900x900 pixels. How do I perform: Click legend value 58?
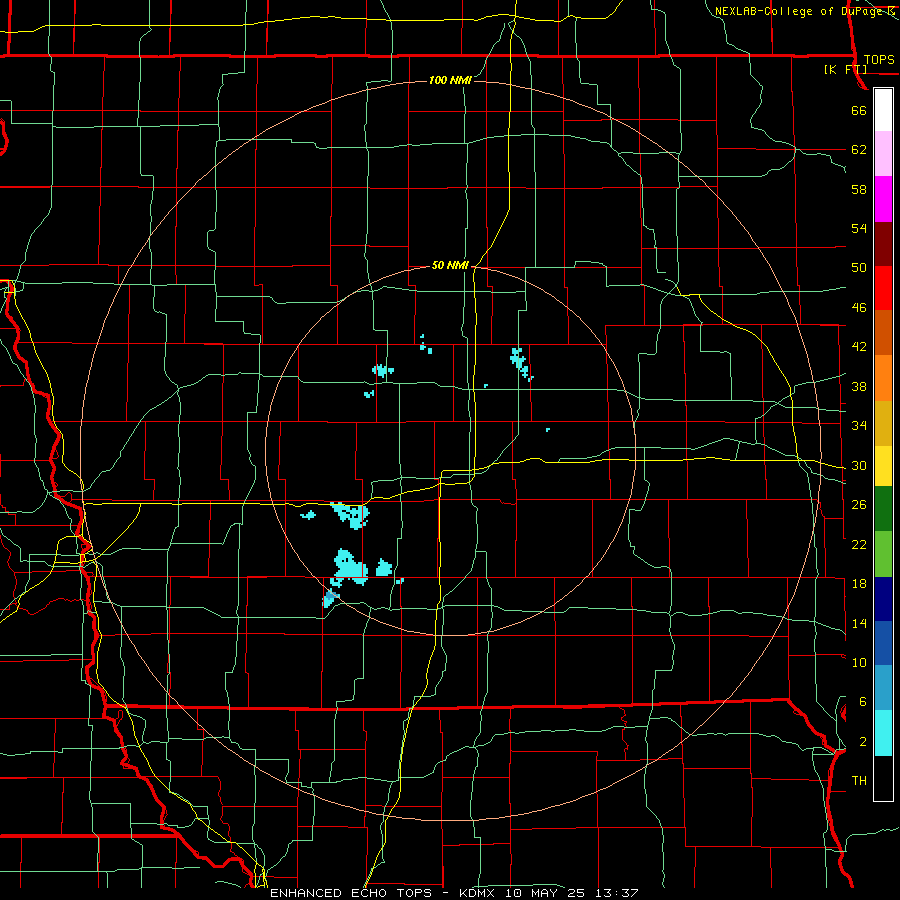point(859,189)
